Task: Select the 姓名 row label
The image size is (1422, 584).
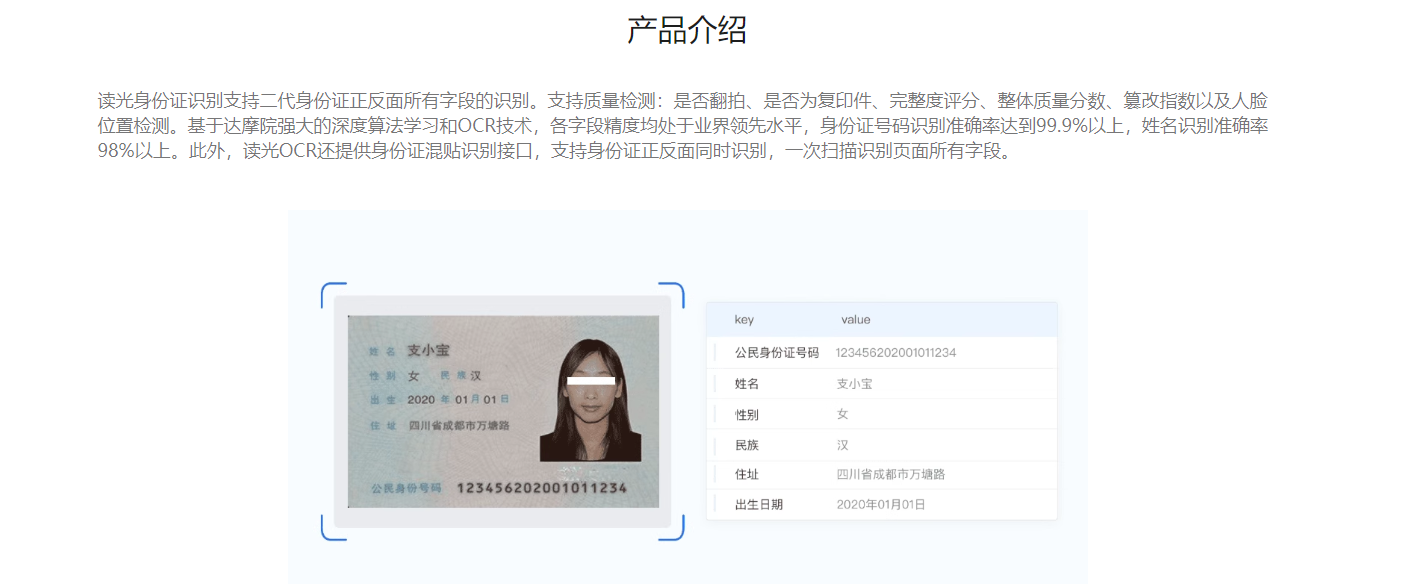Action: click(x=747, y=384)
